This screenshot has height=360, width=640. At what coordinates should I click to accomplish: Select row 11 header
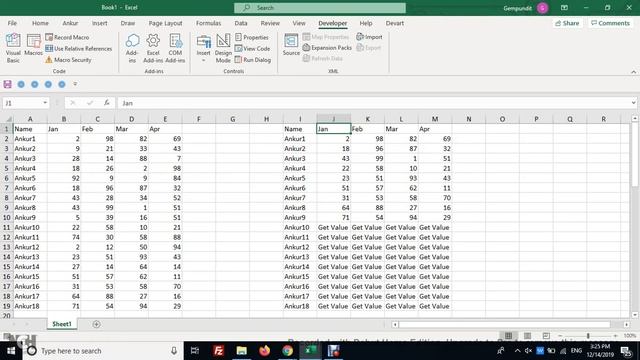tap(7, 227)
